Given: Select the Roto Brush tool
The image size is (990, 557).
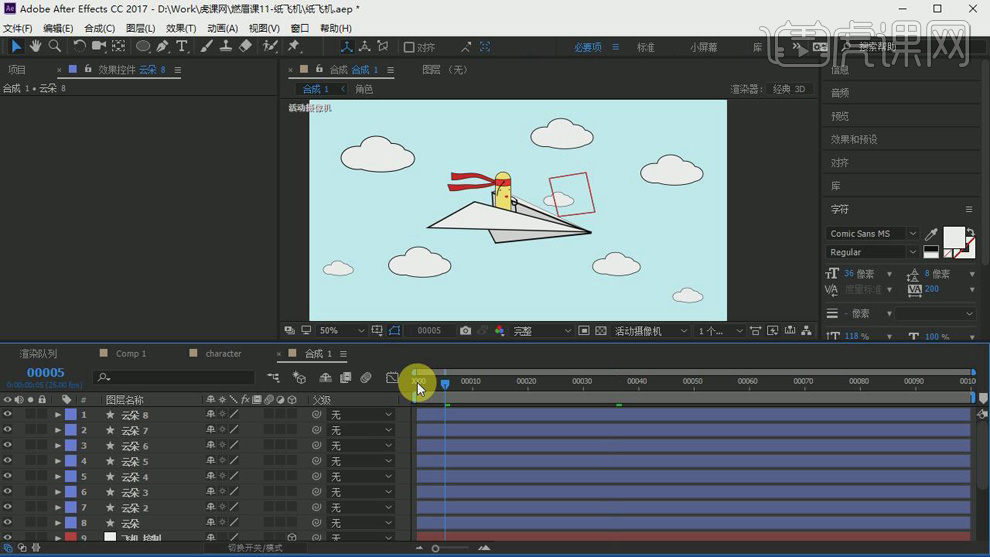Looking at the screenshot, I should coord(270,46).
